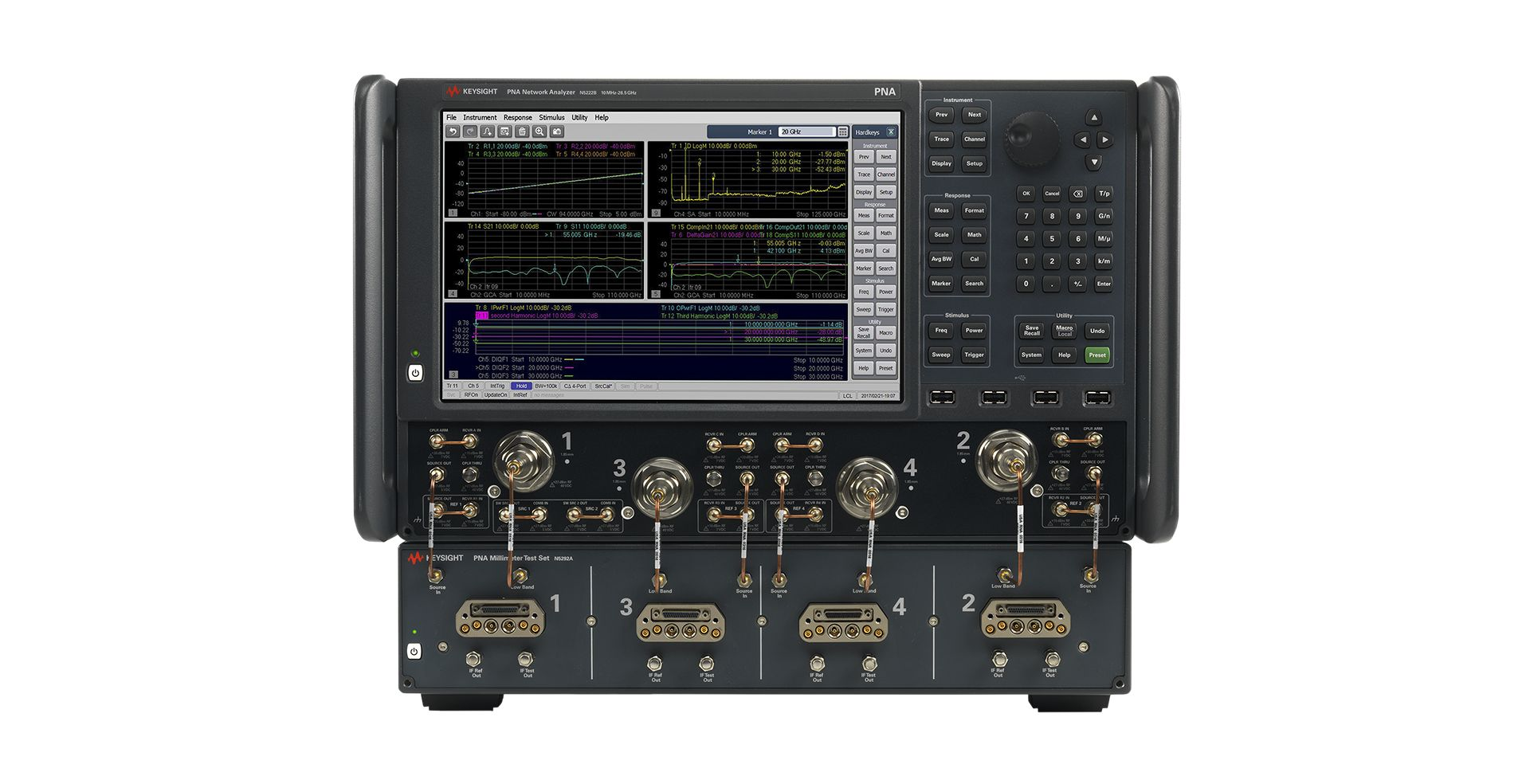1530x784 pixels.
Task: Click the add marker toolbar icon
Action: click(487, 131)
